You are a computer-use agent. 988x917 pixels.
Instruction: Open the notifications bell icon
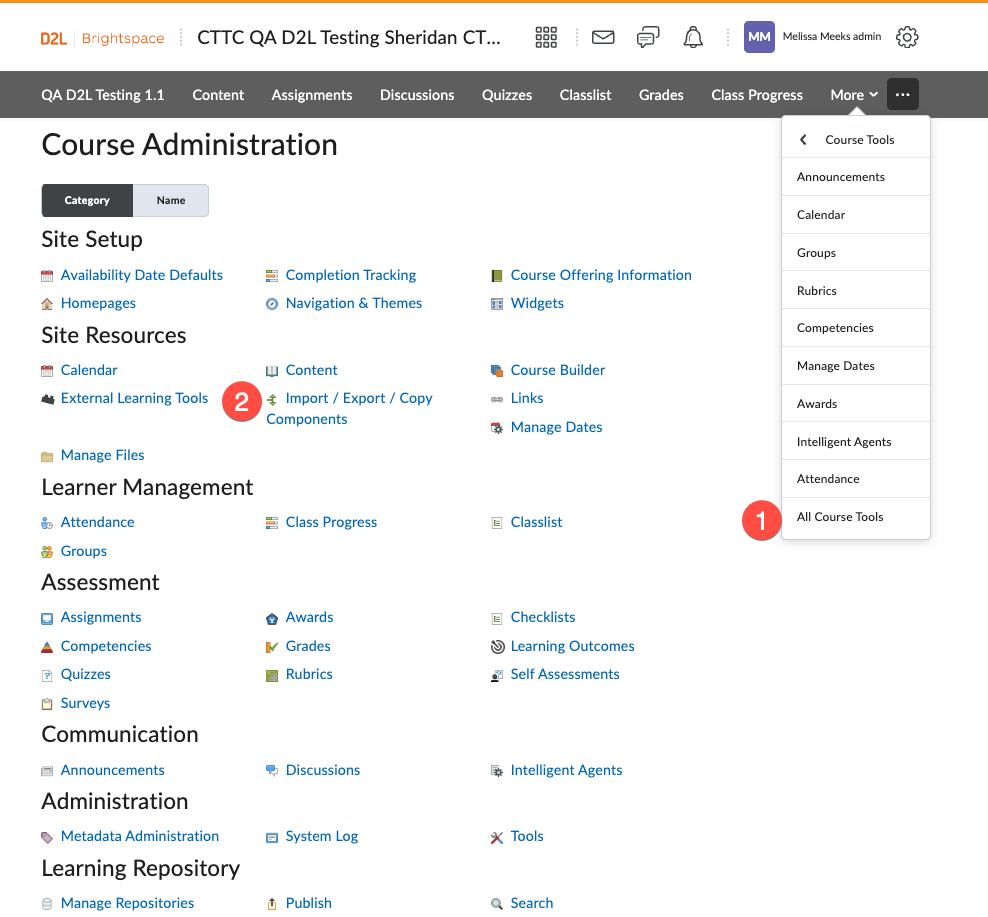tap(693, 38)
